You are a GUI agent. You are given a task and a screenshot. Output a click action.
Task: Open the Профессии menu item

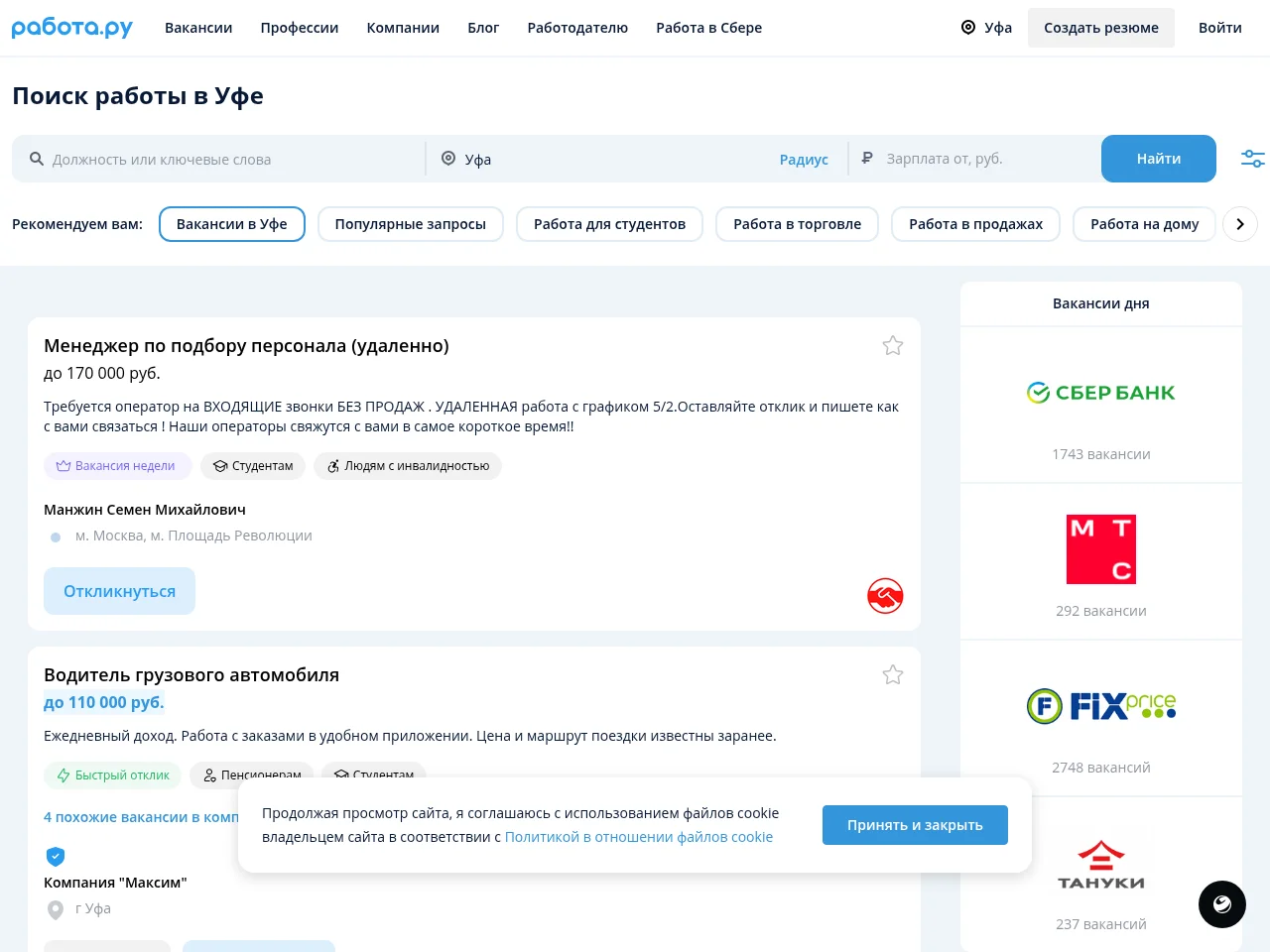pos(300,28)
